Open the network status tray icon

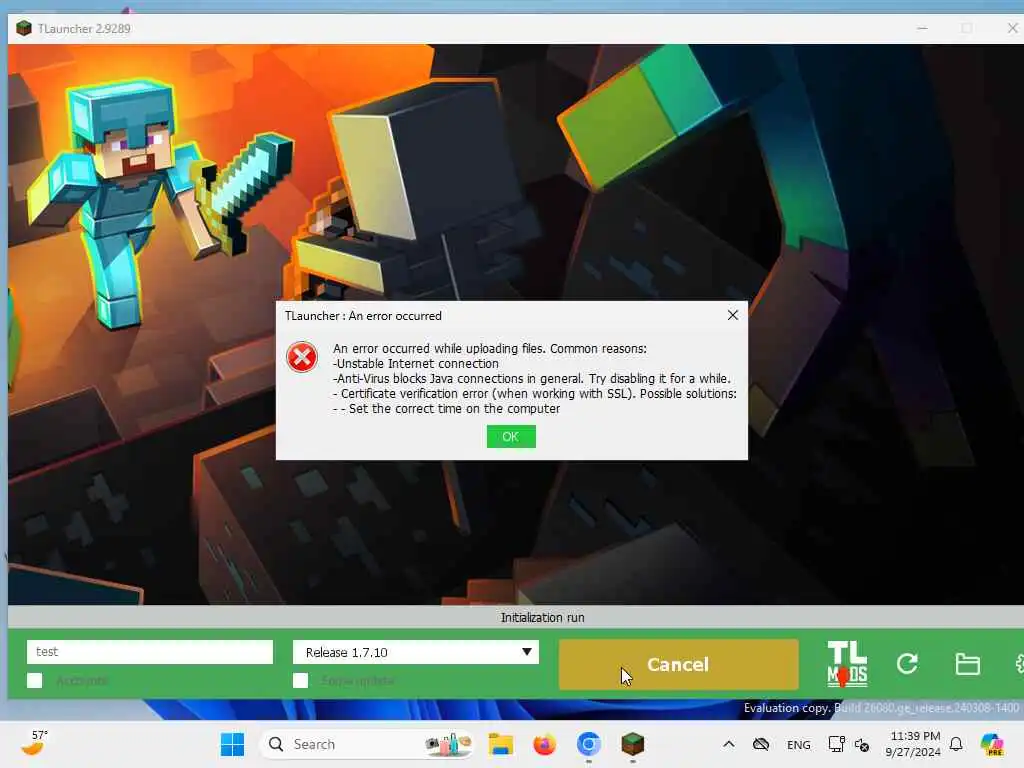pyautogui.click(x=836, y=744)
